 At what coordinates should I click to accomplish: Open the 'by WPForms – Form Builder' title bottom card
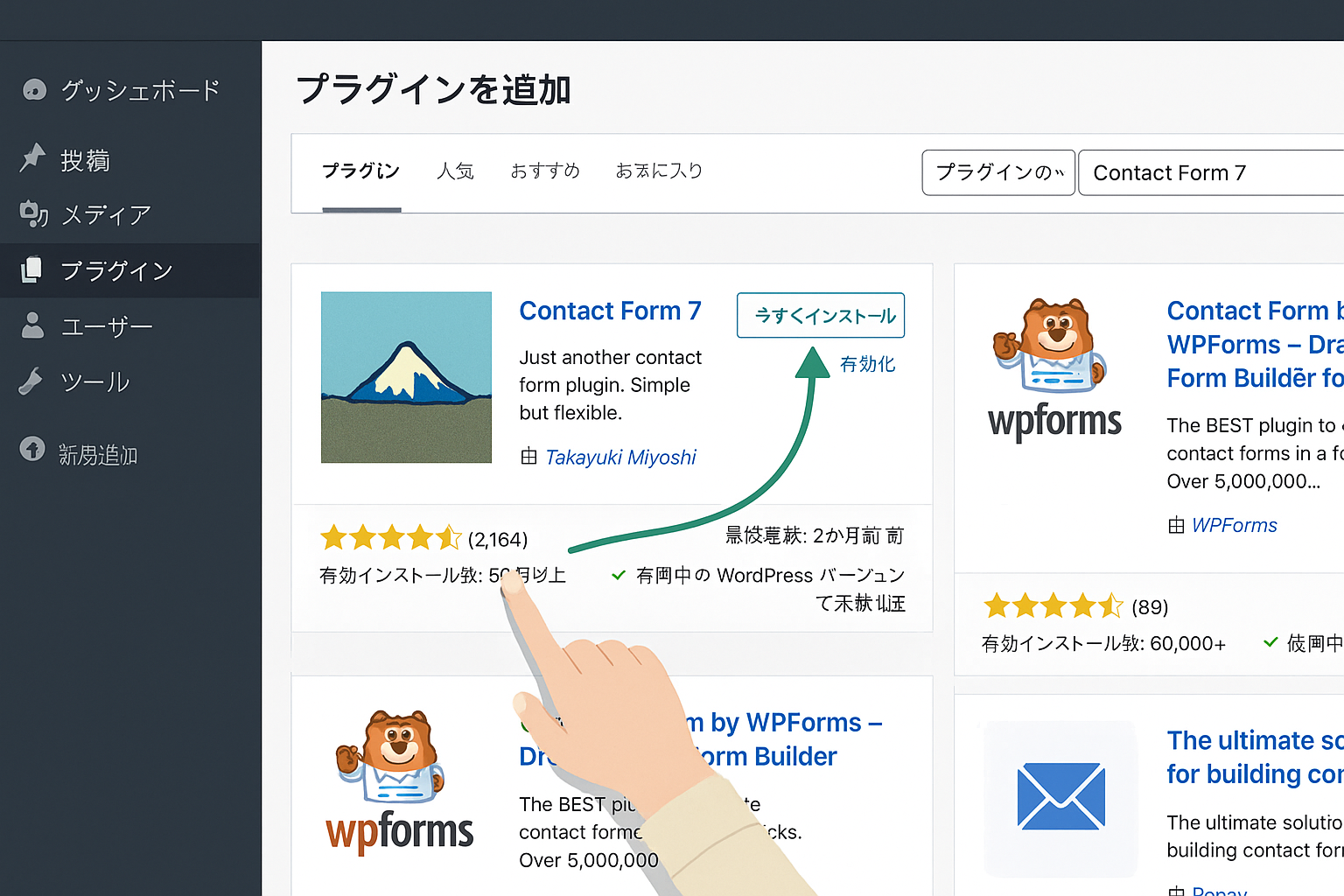click(x=700, y=739)
